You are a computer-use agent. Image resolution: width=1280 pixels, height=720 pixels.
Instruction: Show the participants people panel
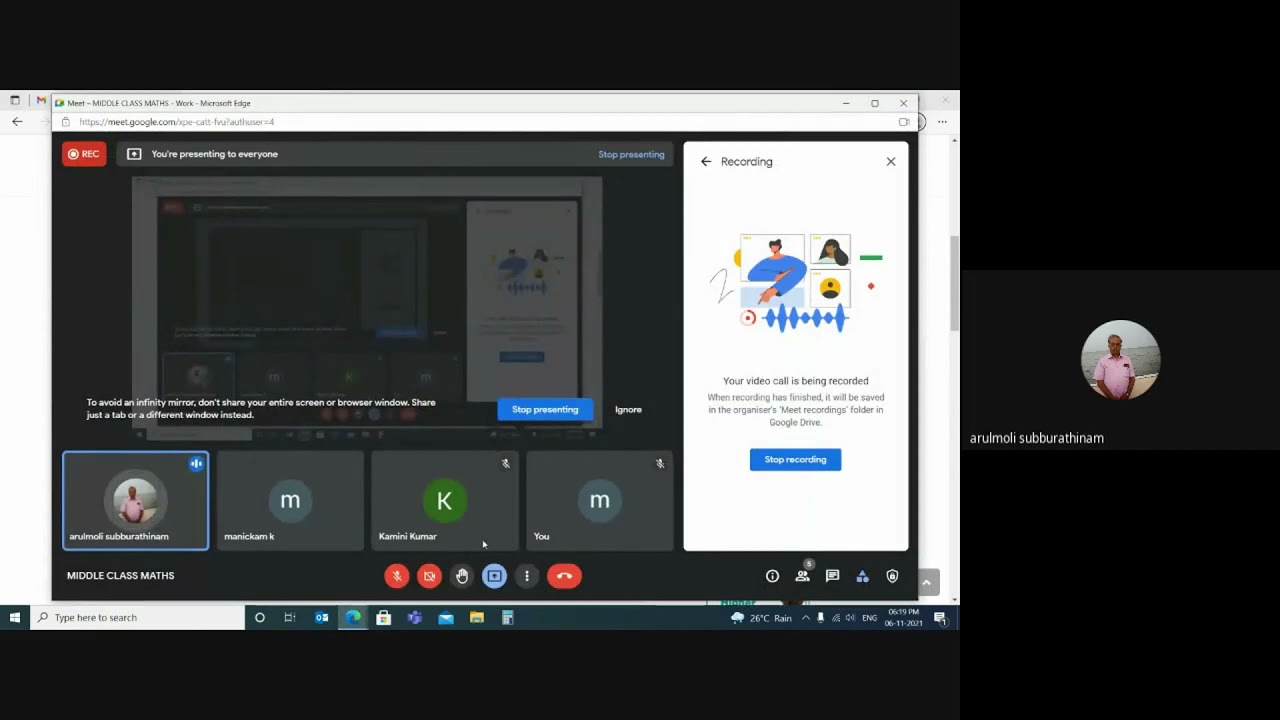tap(802, 576)
